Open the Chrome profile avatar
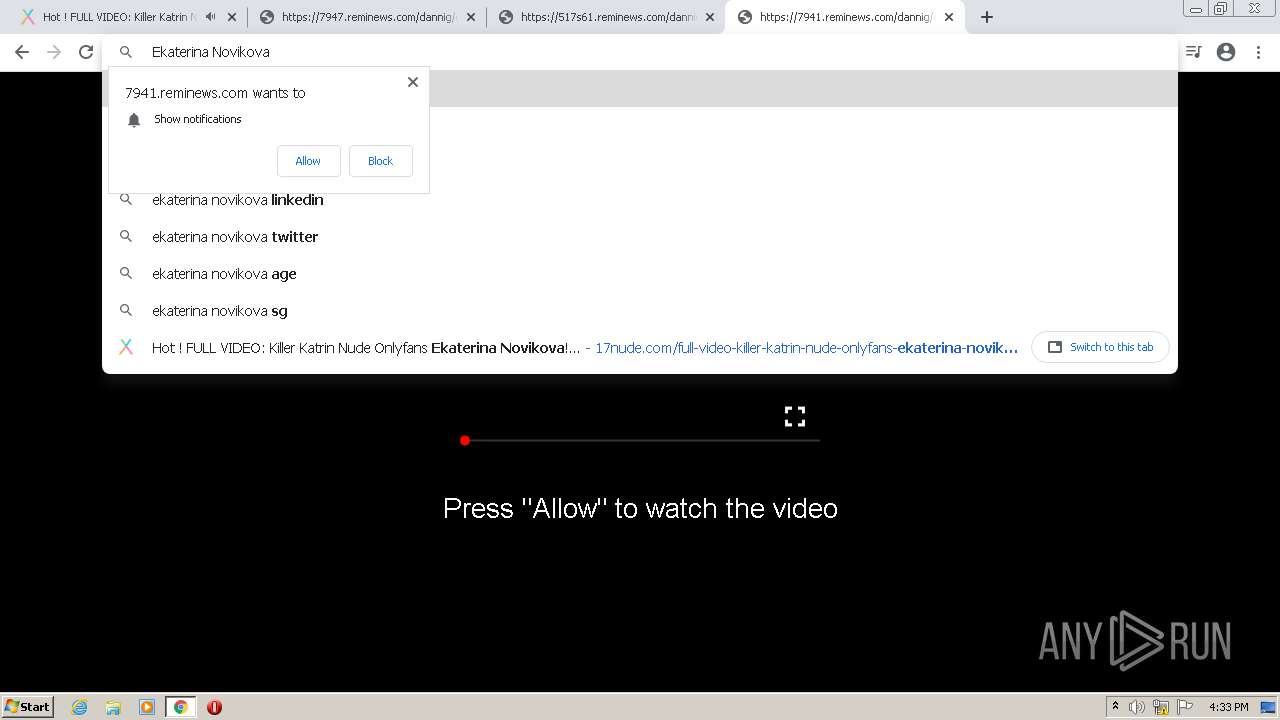 coord(1226,52)
